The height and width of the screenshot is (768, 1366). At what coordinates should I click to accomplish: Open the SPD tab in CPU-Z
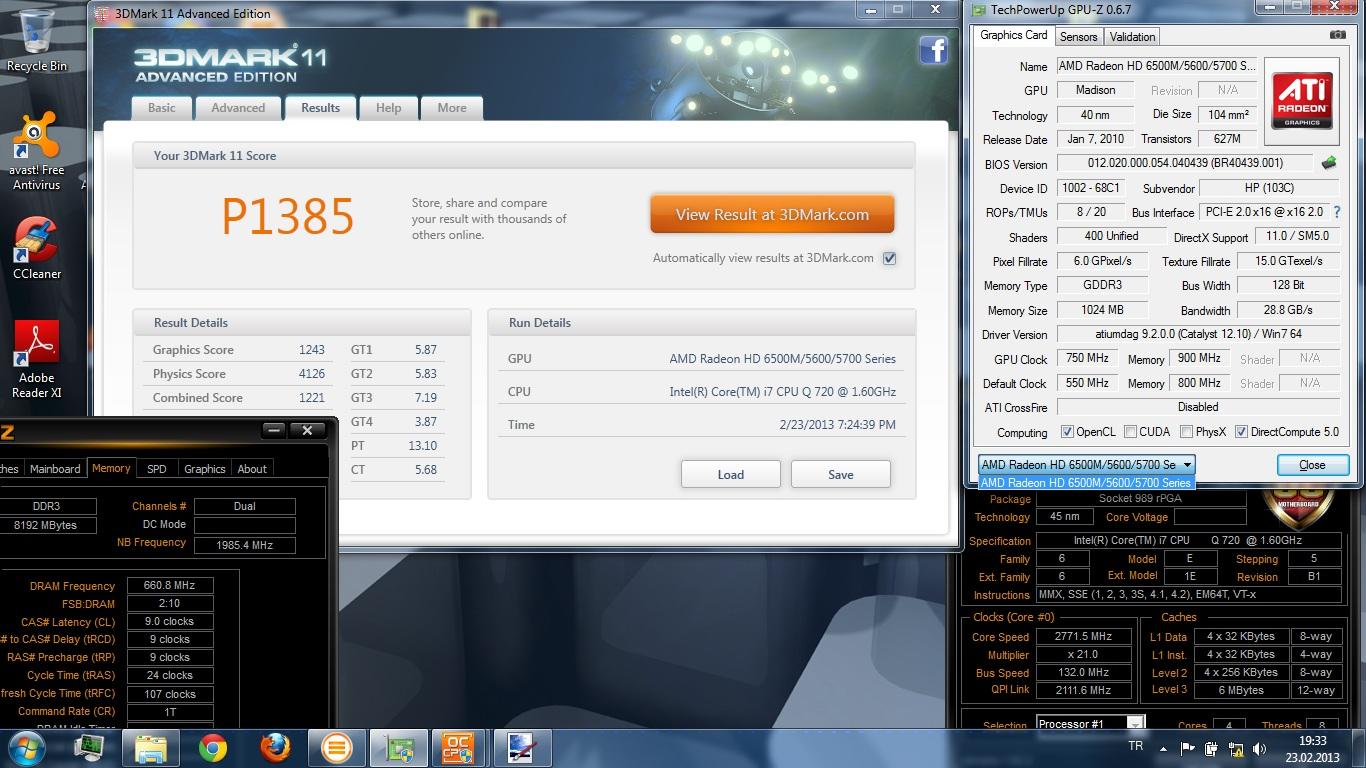(x=157, y=469)
